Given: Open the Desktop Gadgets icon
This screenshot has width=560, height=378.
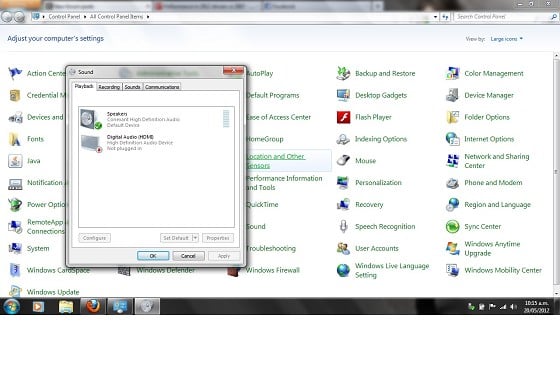Looking at the screenshot, I should [x=343, y=95].
